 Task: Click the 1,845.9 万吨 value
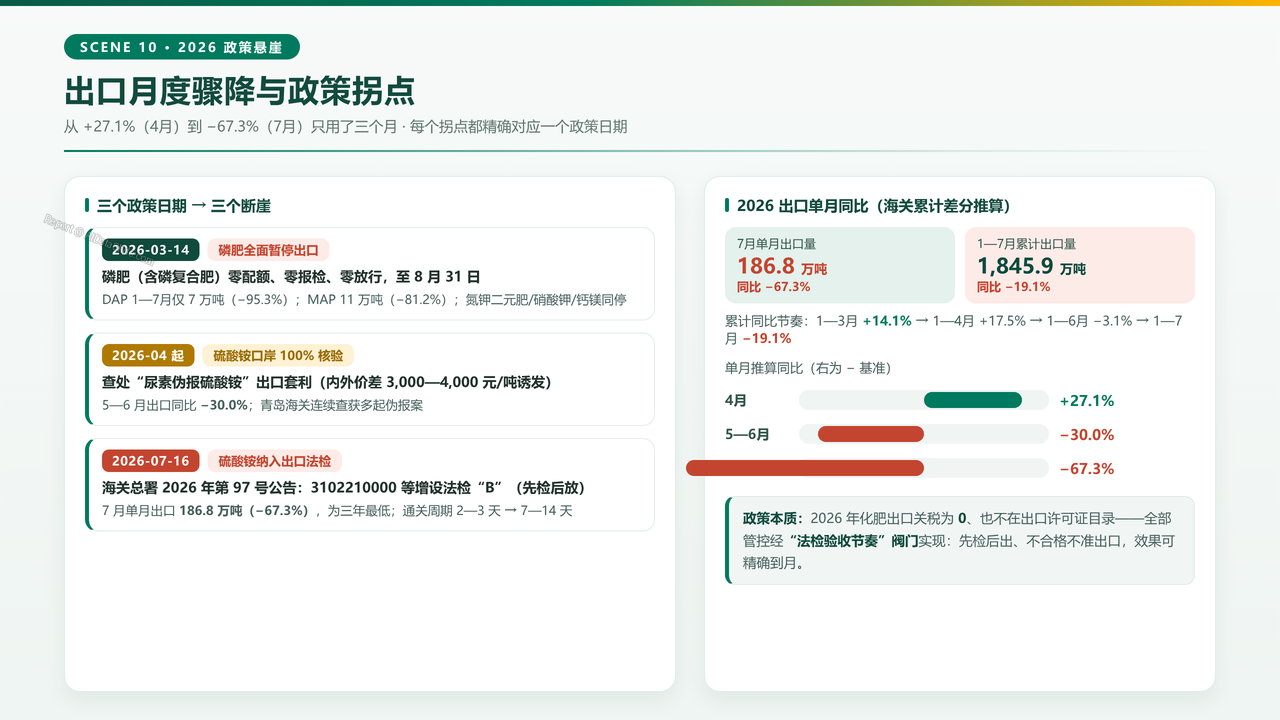(x=1031, y=266)
